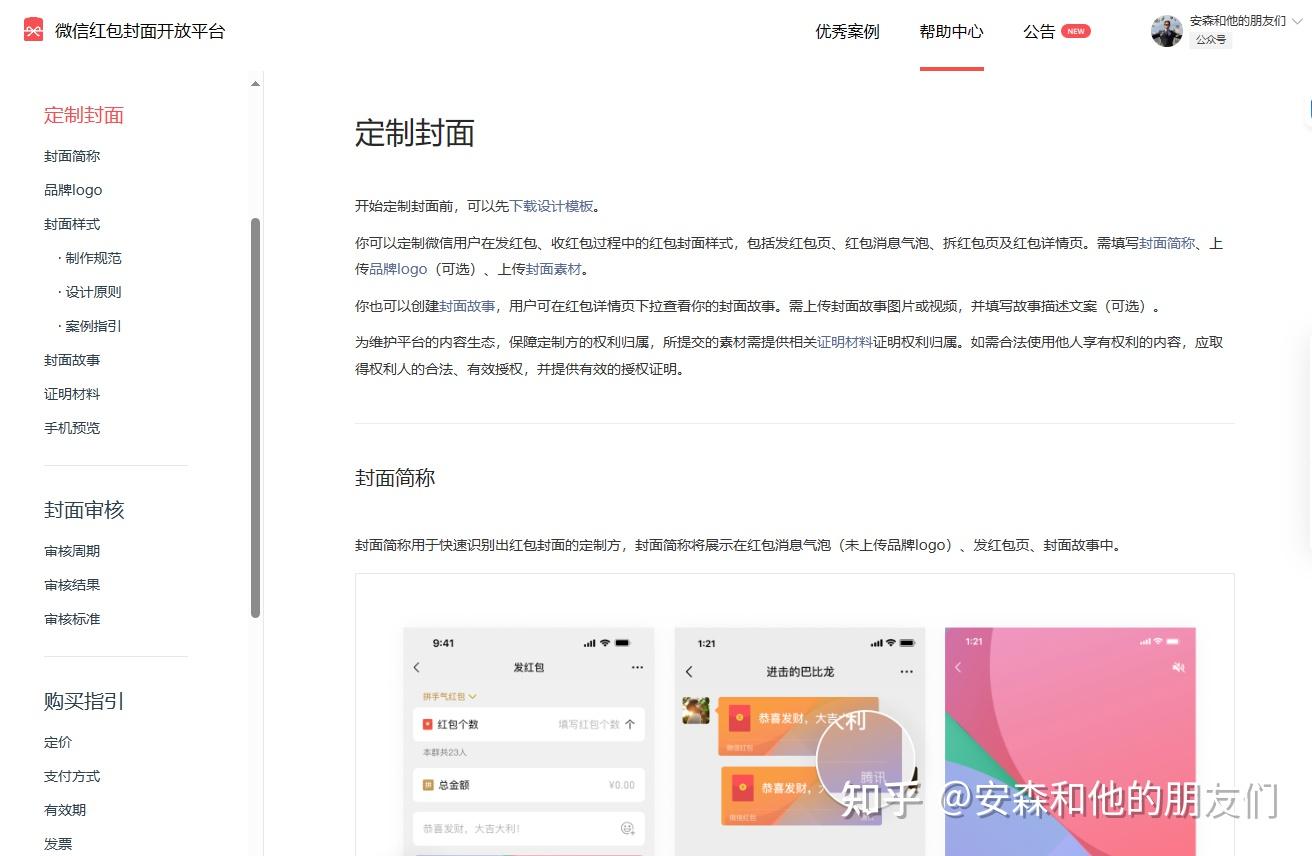Click the 进击的巴比龙 chat title in mockup

[x=800, y=671]
